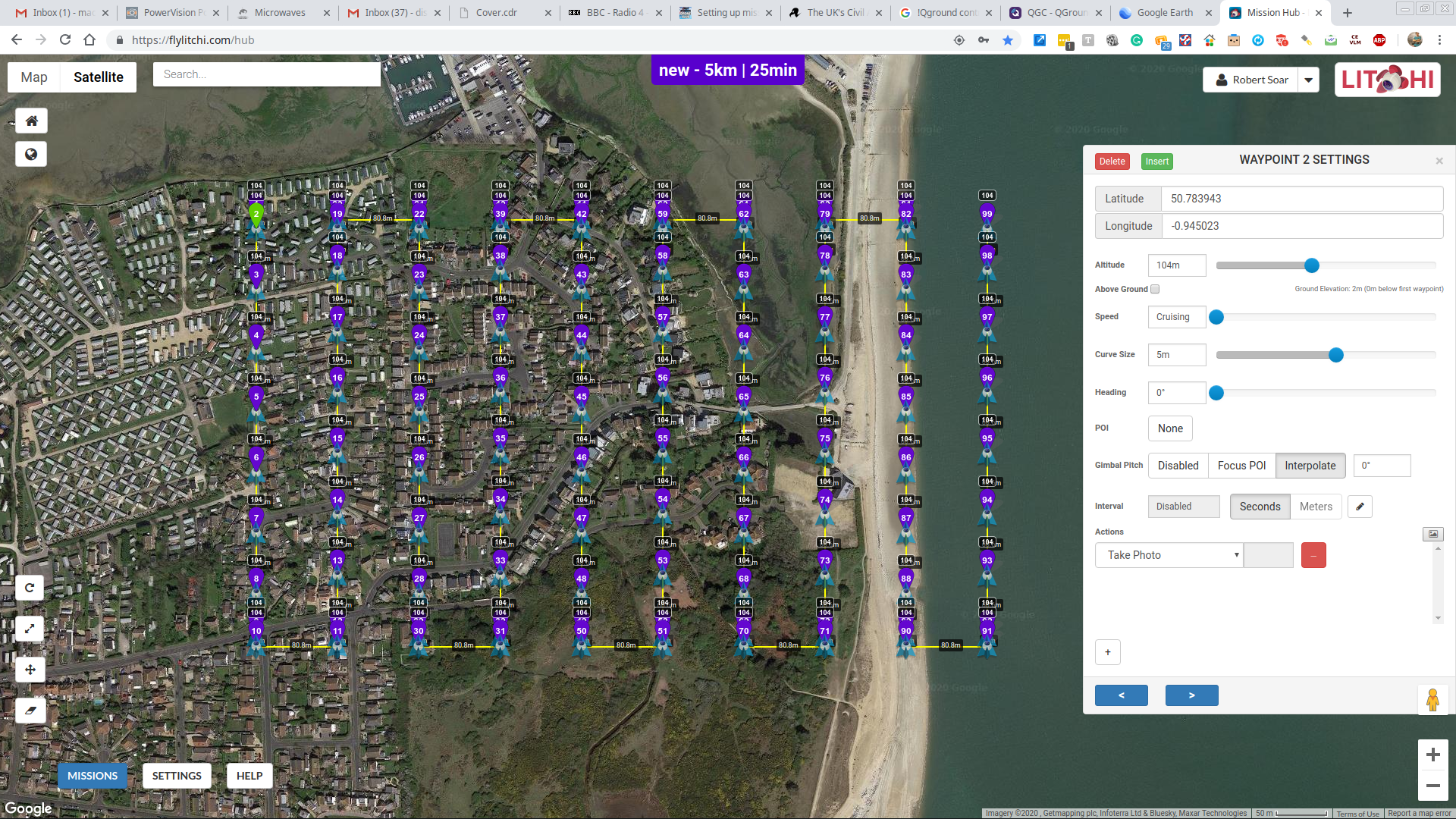1456x819 pixels.
Task: Select the eraser tool icon
Action: point(30,711)
